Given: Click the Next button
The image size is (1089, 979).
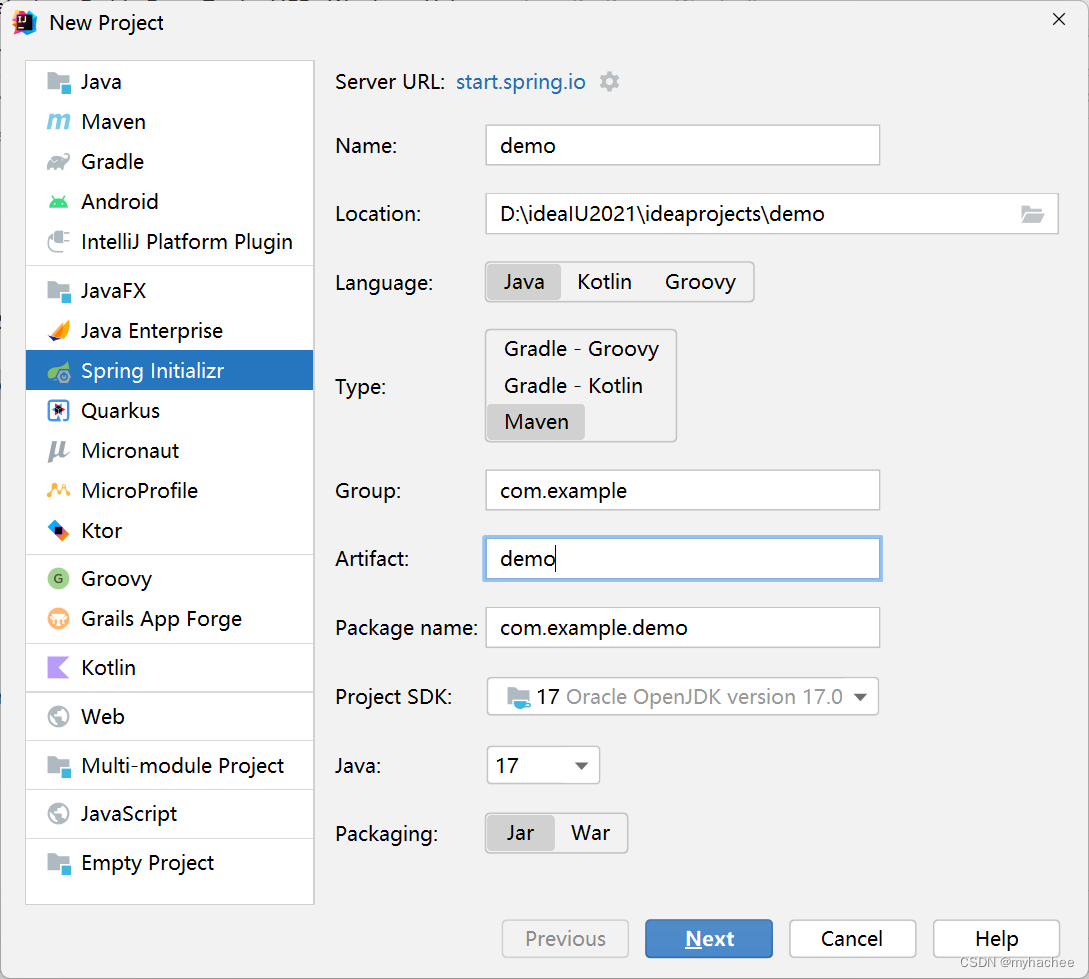Looking at the screenshot, I should pyautogui.click(x=708, y=939).
